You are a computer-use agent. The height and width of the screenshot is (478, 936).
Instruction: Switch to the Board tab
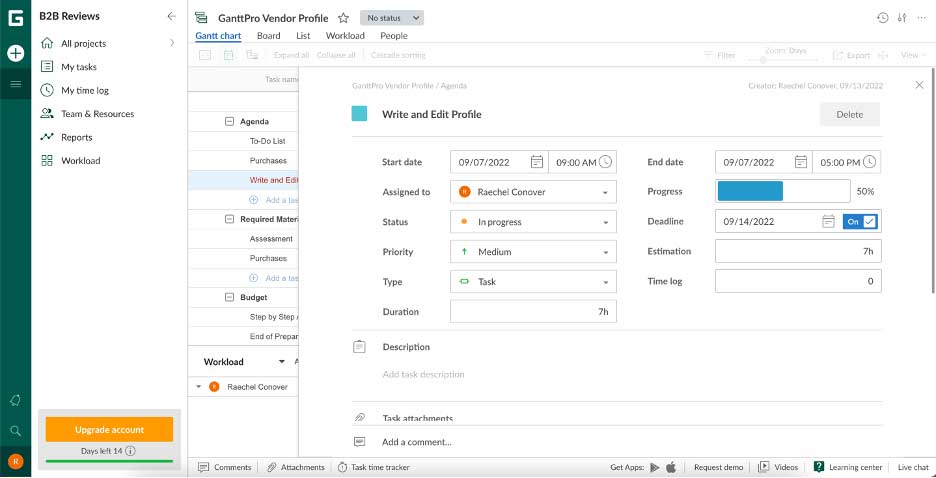click(268, 36)
